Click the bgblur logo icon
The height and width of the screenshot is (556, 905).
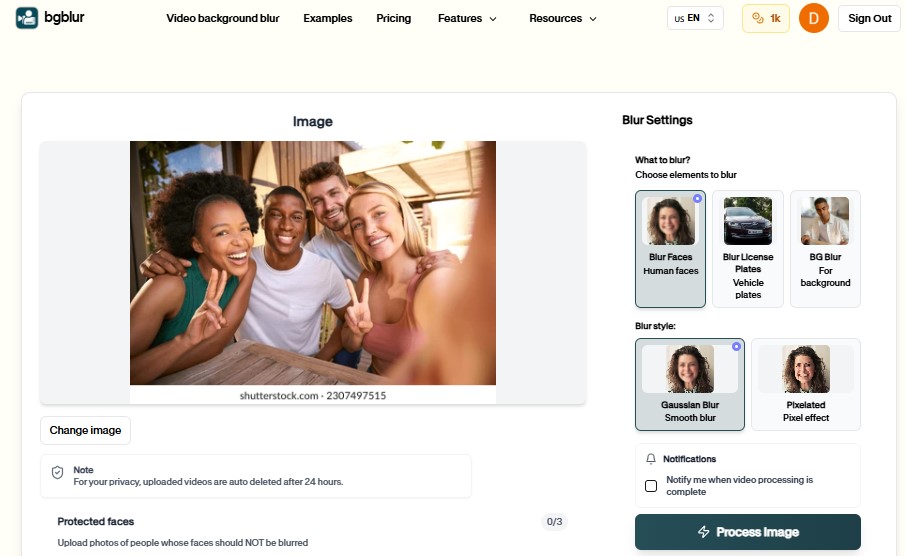27,18
